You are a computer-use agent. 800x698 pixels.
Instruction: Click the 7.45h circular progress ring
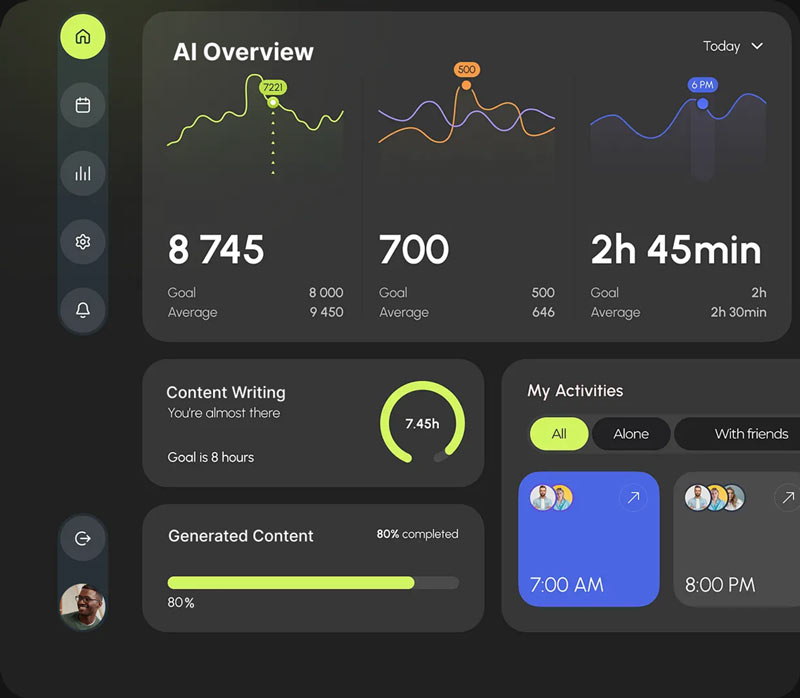tap(422, 423)
